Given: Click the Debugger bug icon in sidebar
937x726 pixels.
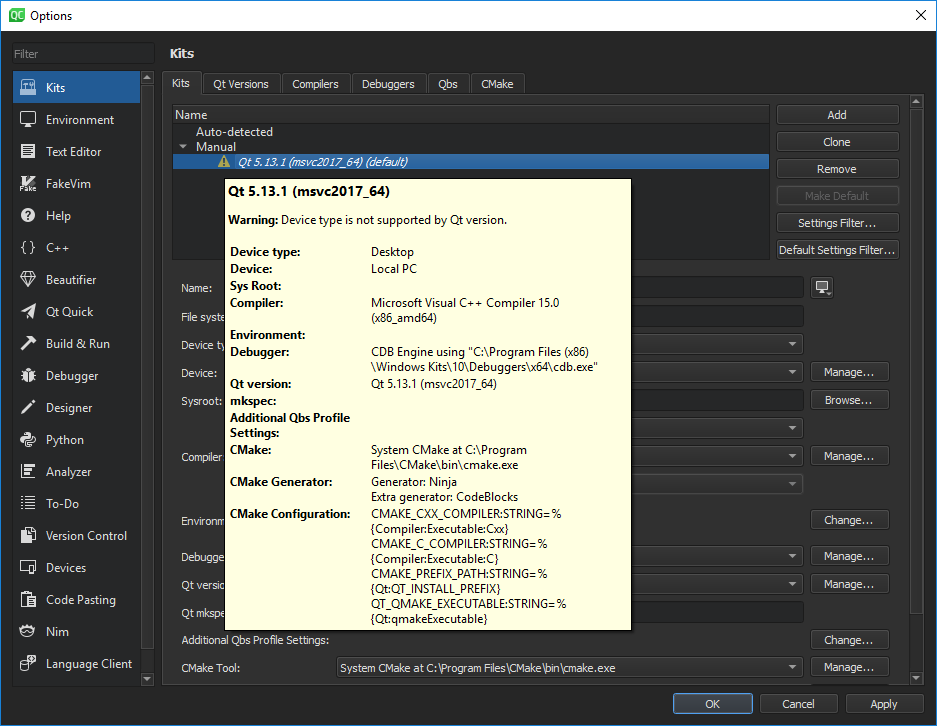Looking at the screenshot, I should 28,376.
